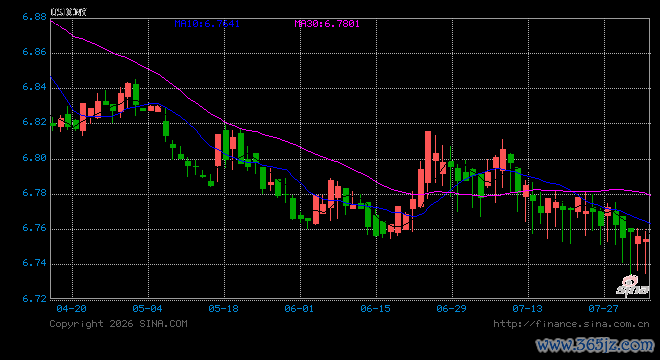Click the 6.74 price axis label
Image resolution: width=660 pixels, height=360 pixels.
(x=34, y=263)
